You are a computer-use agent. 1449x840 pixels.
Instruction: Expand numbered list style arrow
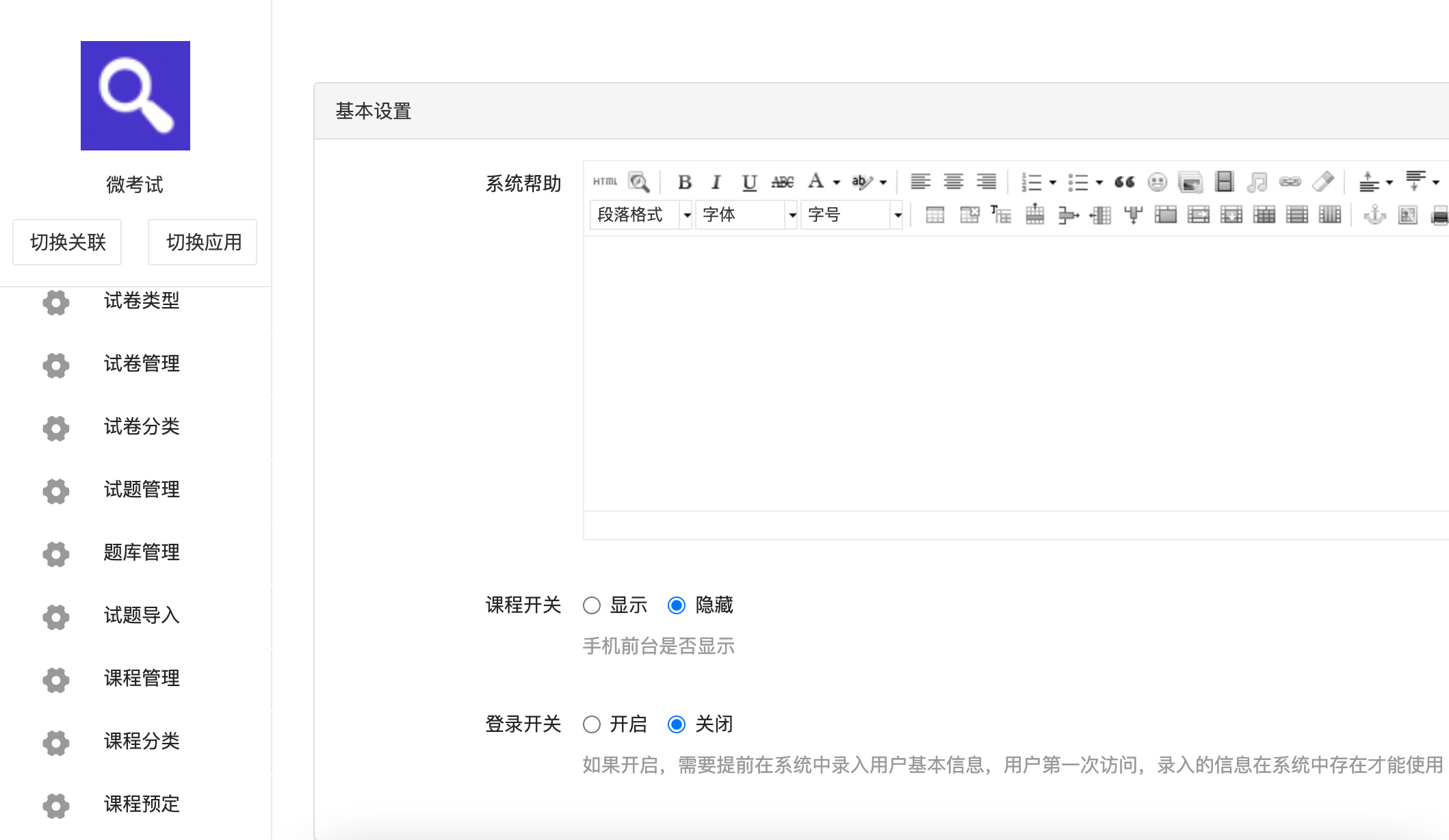[x=1053, y=183]
